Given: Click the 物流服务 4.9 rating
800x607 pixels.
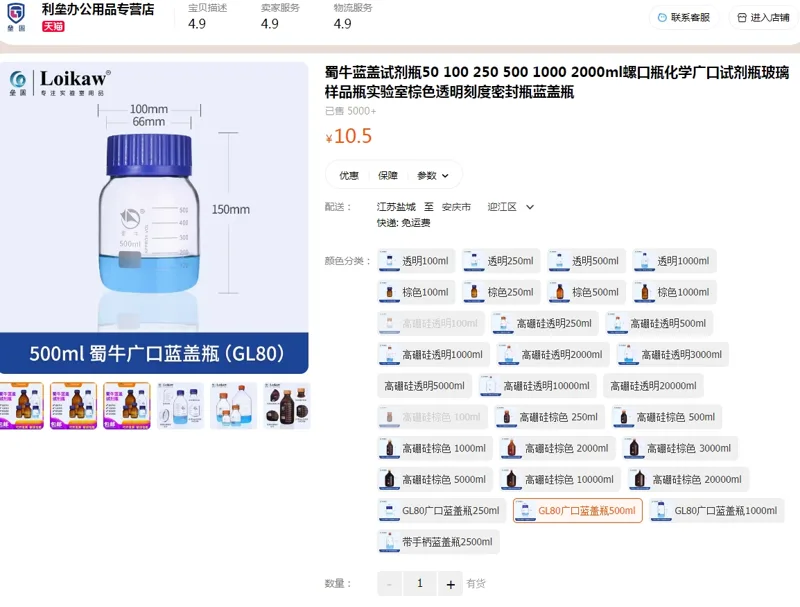Looking at the screenshot, I should pos(353,16).
